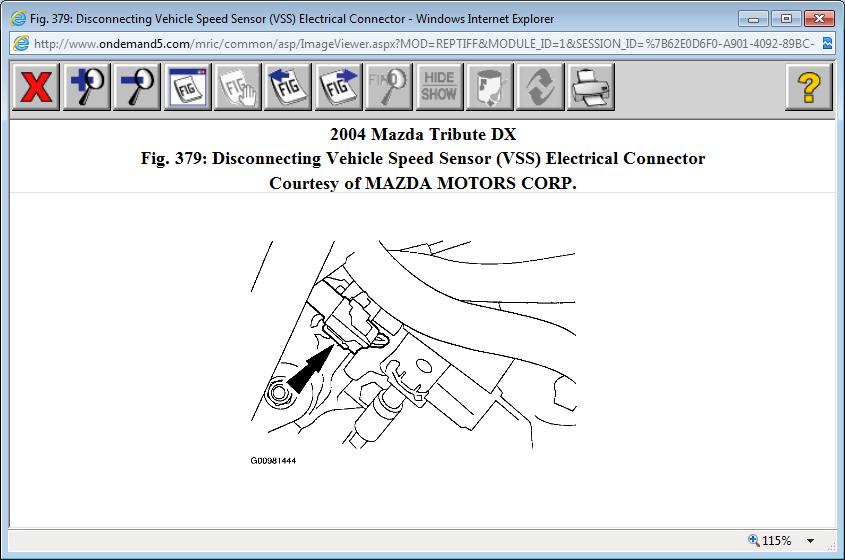Click 'Courtesy of MAZDA MOTORS CORP.' text
The image size is (845, 560).
[x=423, y=183]
